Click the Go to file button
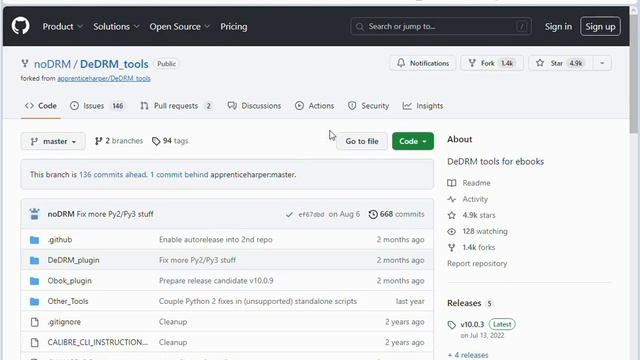Image resolution: width=640 pixels, height=360 pixels. pos(362,141)
